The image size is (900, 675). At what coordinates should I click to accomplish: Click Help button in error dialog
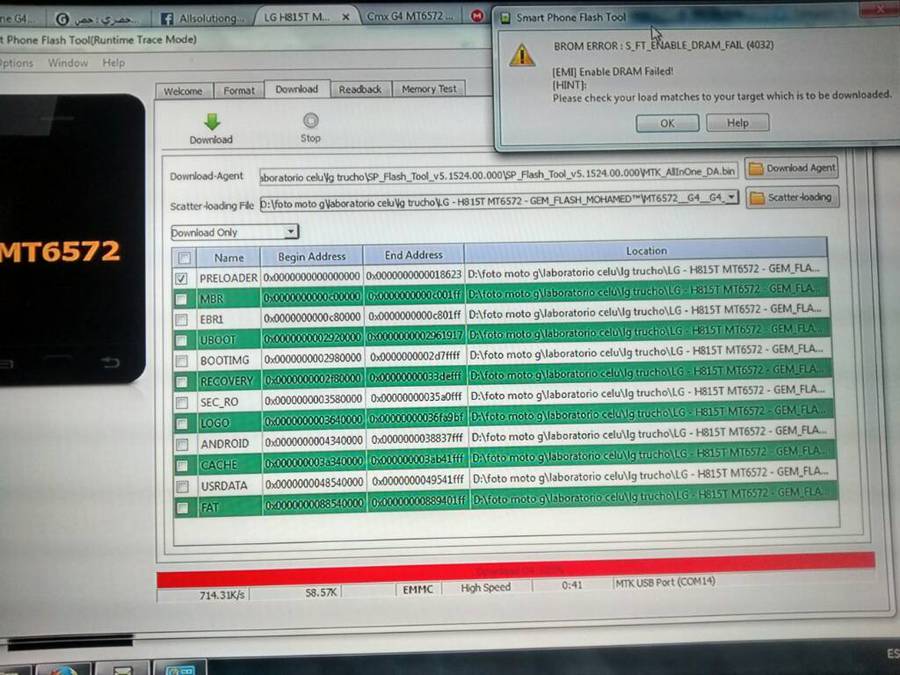point(738,123)
